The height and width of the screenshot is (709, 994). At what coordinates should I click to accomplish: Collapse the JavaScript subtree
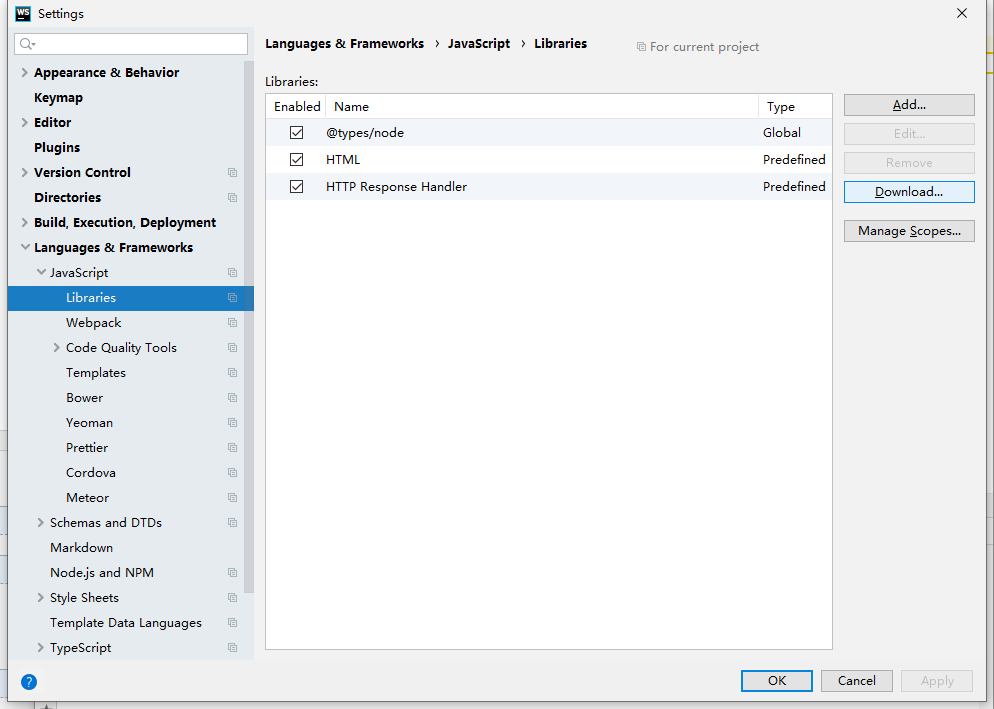point(41,272)
